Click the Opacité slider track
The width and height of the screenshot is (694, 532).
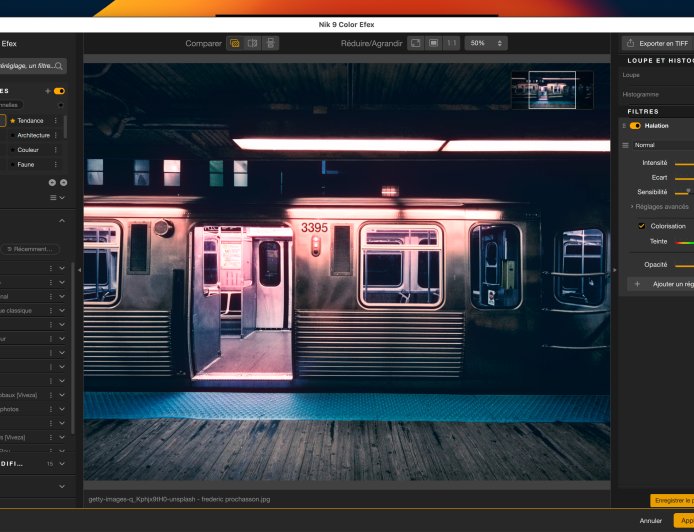[x=684, y=266]
